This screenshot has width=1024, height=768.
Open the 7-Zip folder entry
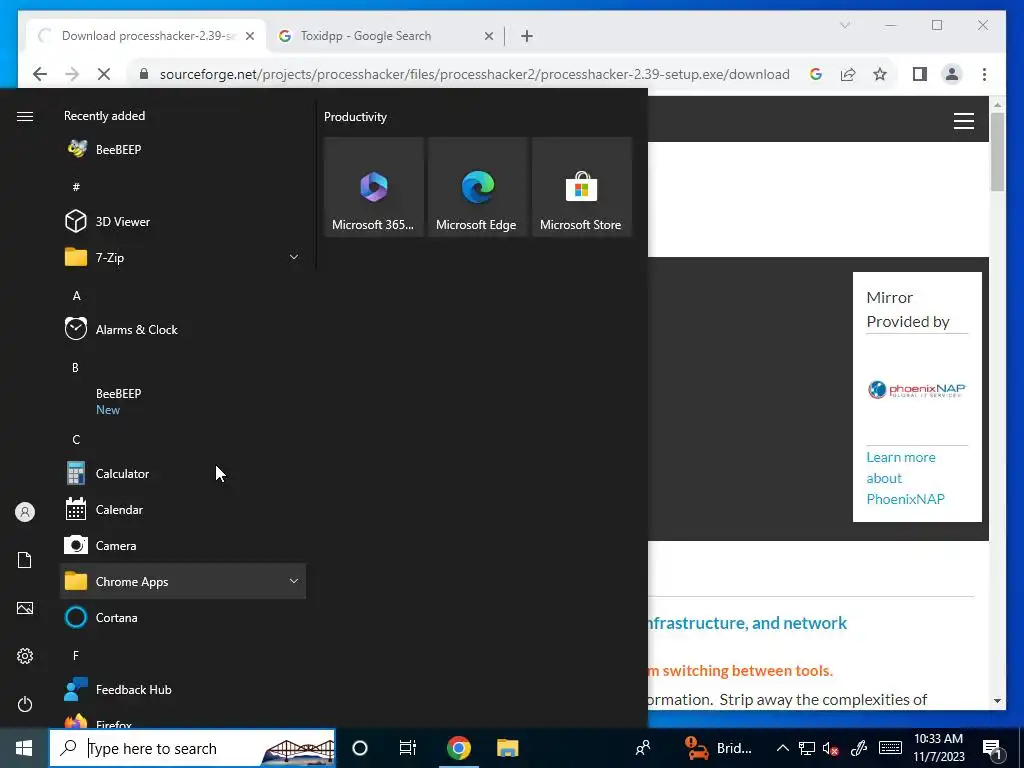[183, 257]
